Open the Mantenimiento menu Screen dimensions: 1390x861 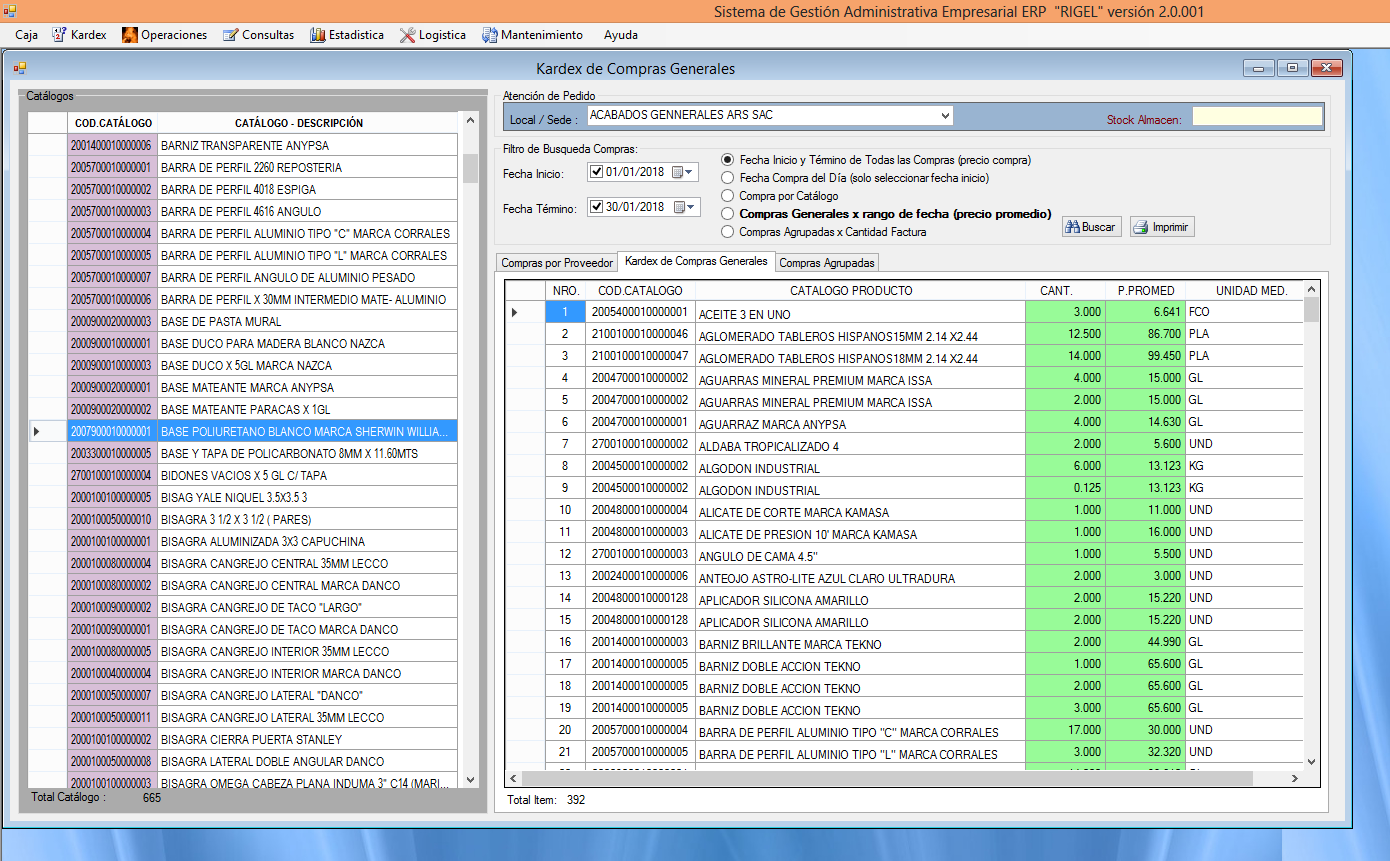point(532,34)
